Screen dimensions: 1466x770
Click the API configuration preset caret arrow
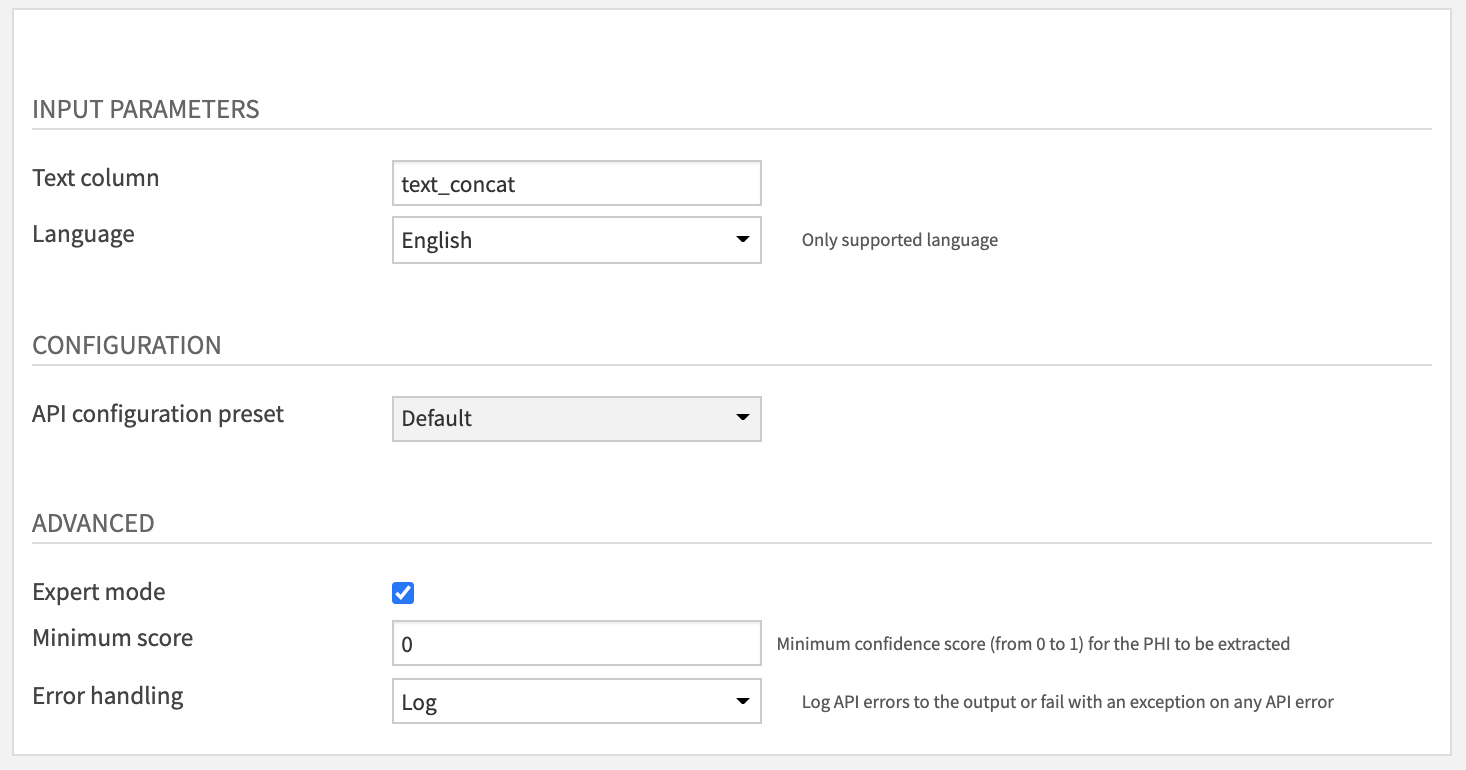(x=744, y=419)
